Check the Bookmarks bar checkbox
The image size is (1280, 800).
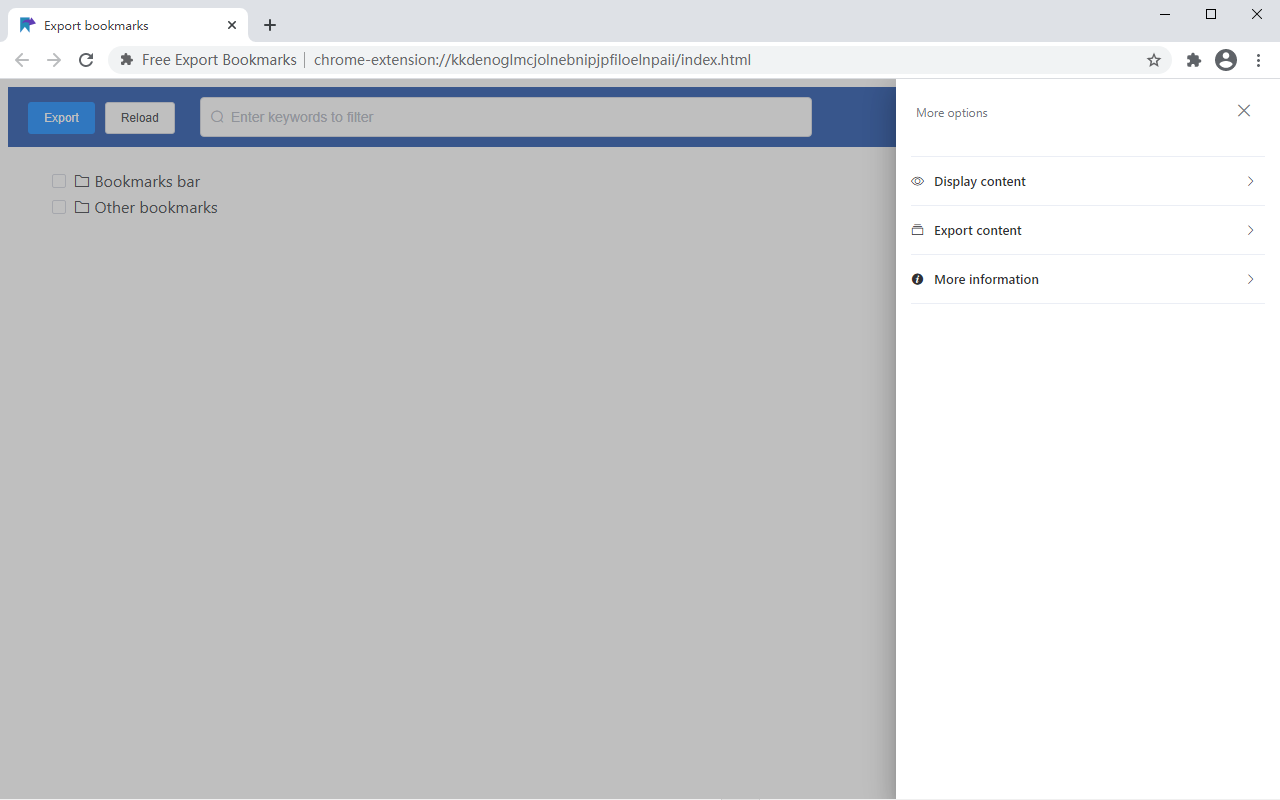tap(59, 181)
